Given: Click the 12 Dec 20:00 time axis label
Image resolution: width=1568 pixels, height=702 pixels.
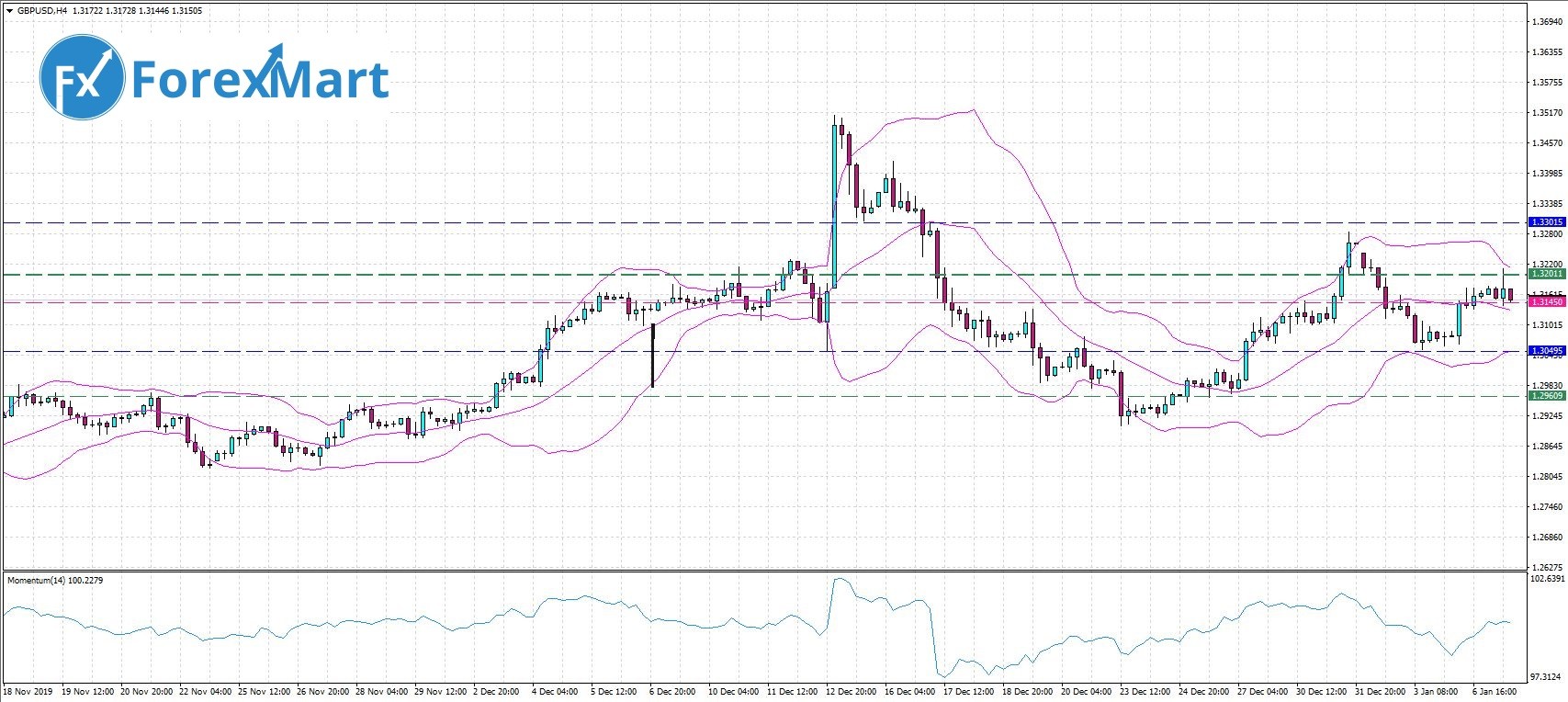Looking at the screenshot, I should (x=852, y=690).
